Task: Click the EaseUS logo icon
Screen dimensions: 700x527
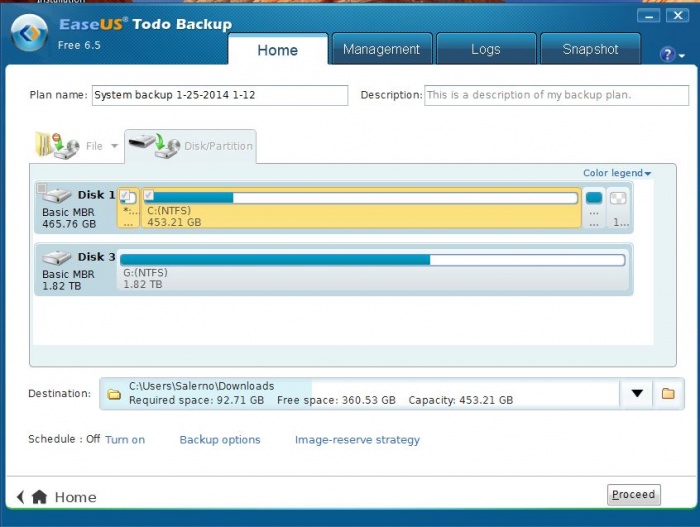Action: 29,33
